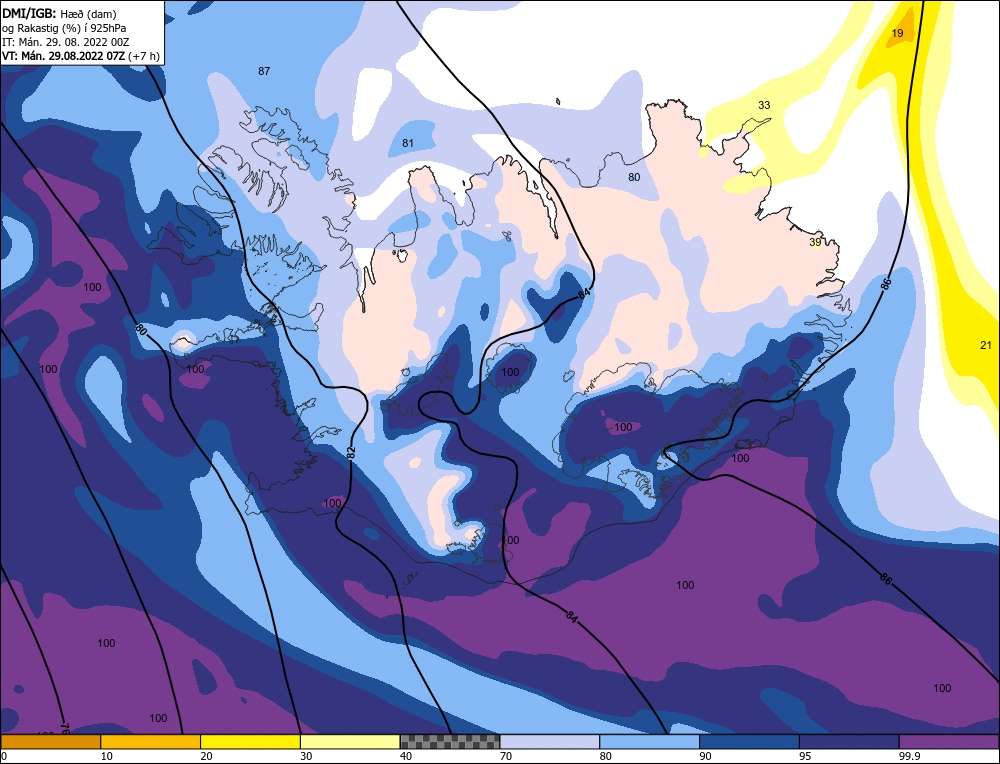Click the '20' tick label under the legend
The image size is (1000, 764).
pos(207,756)
